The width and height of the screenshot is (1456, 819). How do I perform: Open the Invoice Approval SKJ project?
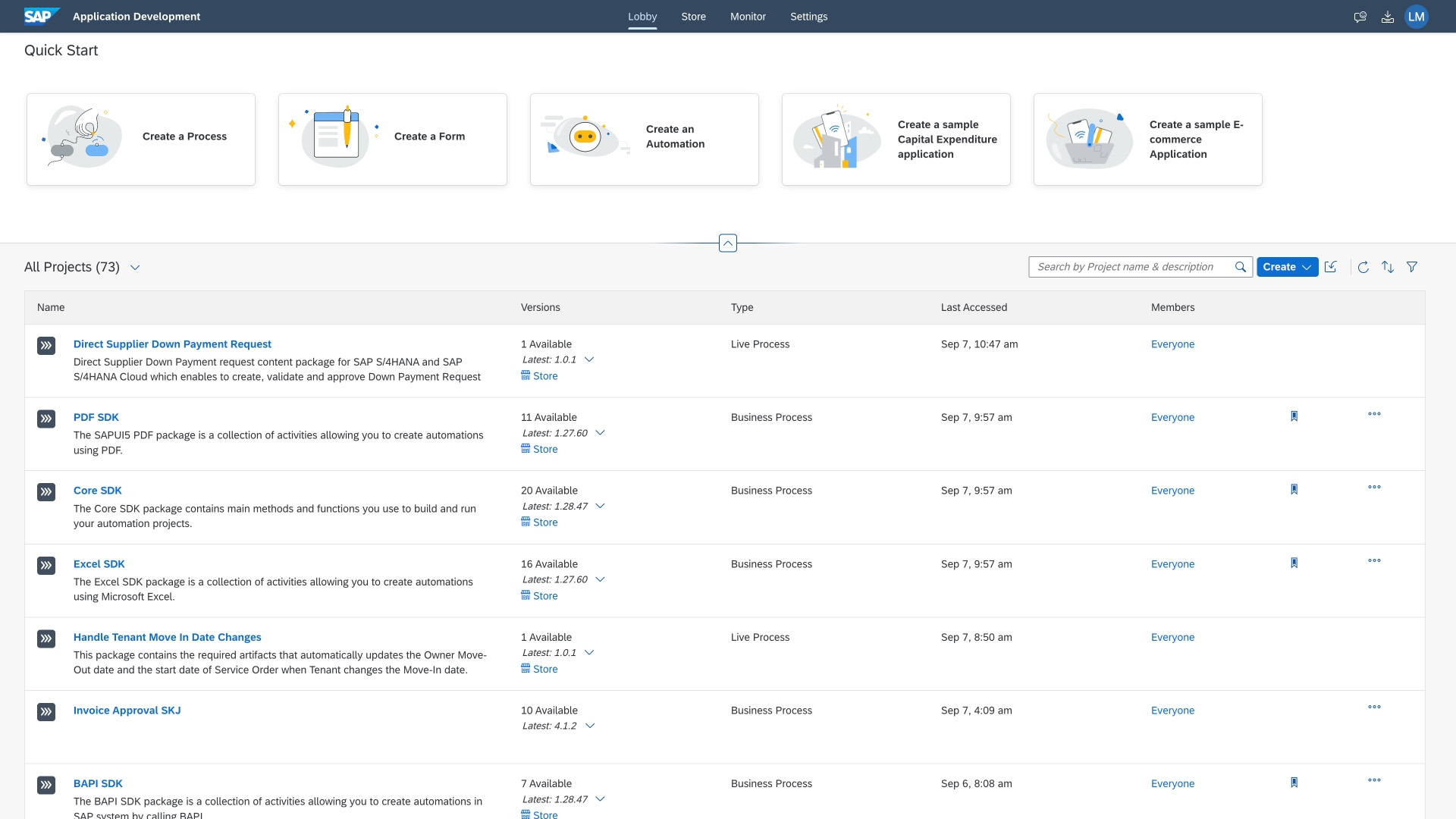(x=127, y=711)
